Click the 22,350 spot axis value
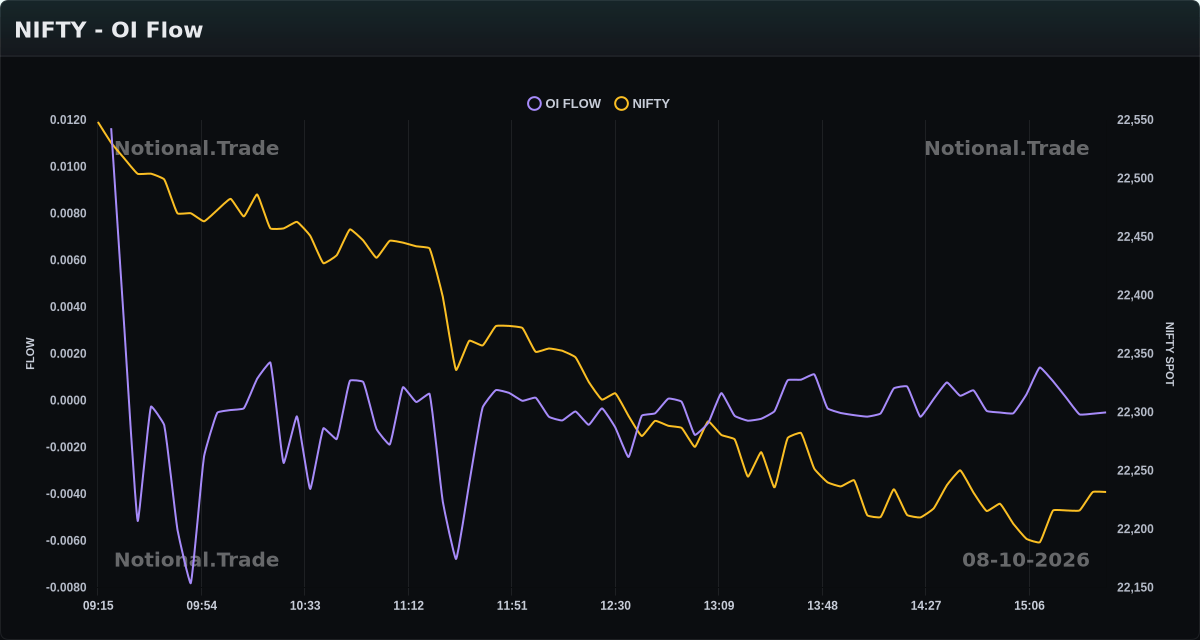This screenshot has width=1200, height=640. coord(1135,354)
